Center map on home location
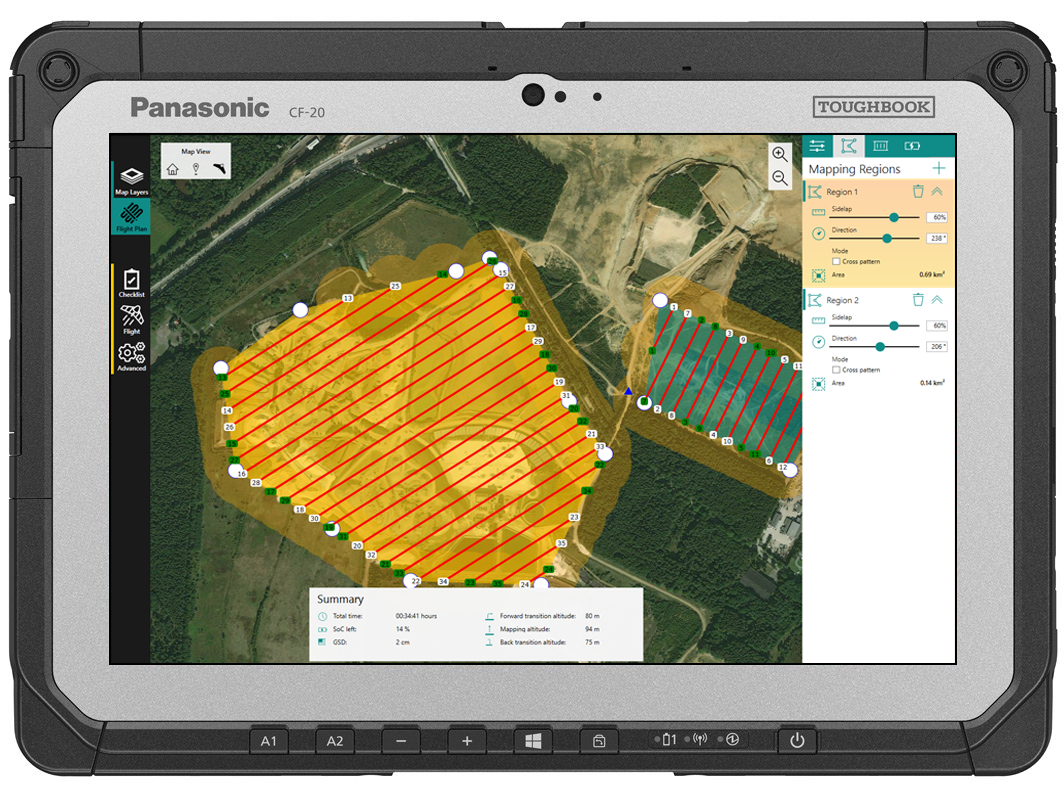 (x=173, y=169)
